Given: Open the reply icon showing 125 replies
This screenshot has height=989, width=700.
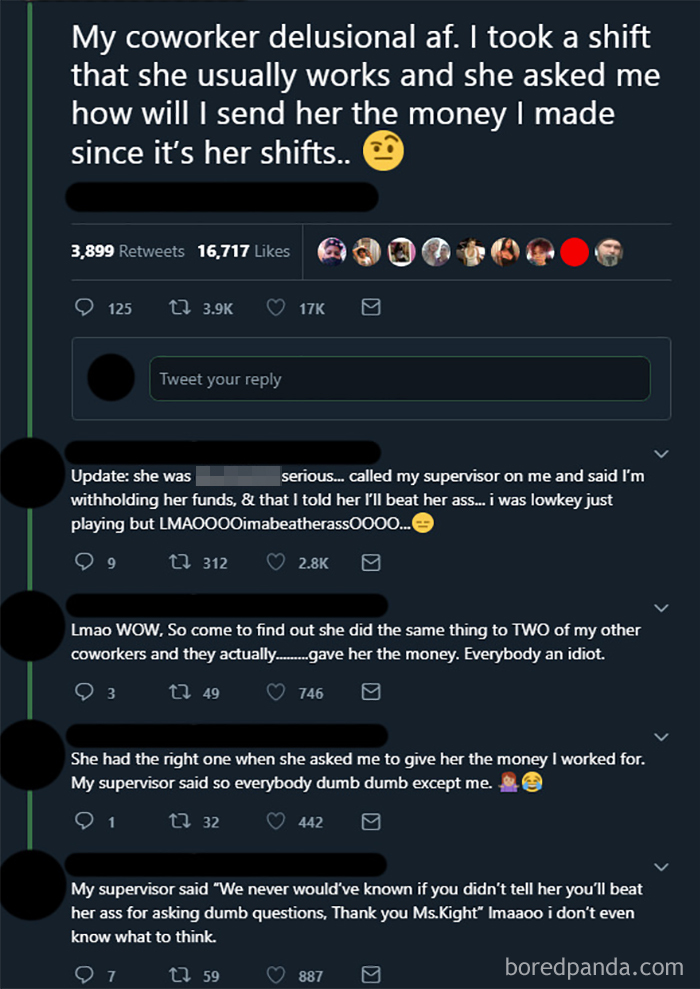Looking at the screenshot, I should (x=85, y=308).
